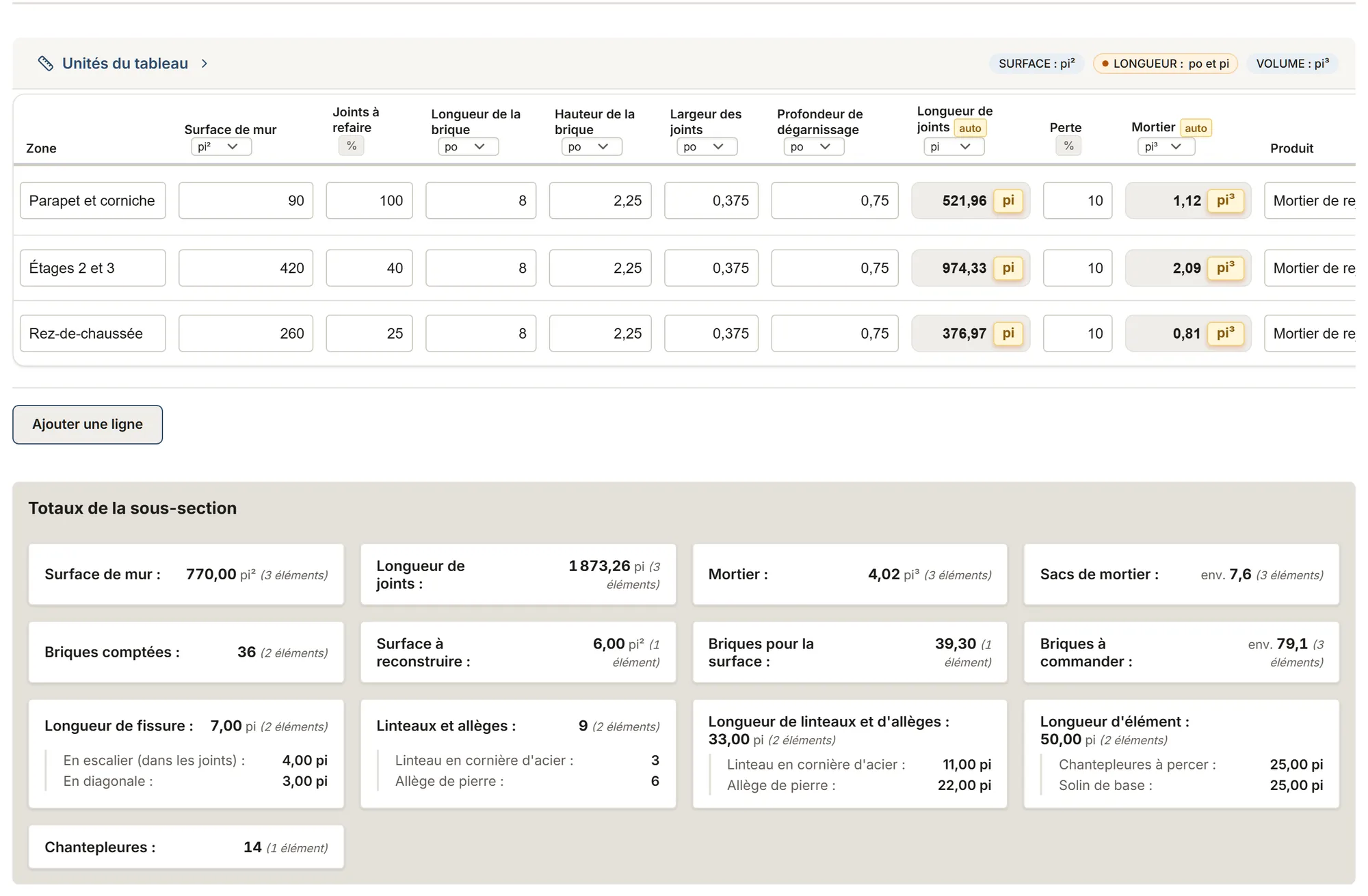Click the Chantepleures total value 14
This screenshot has width=1368, height=896.
pos(252,847)
